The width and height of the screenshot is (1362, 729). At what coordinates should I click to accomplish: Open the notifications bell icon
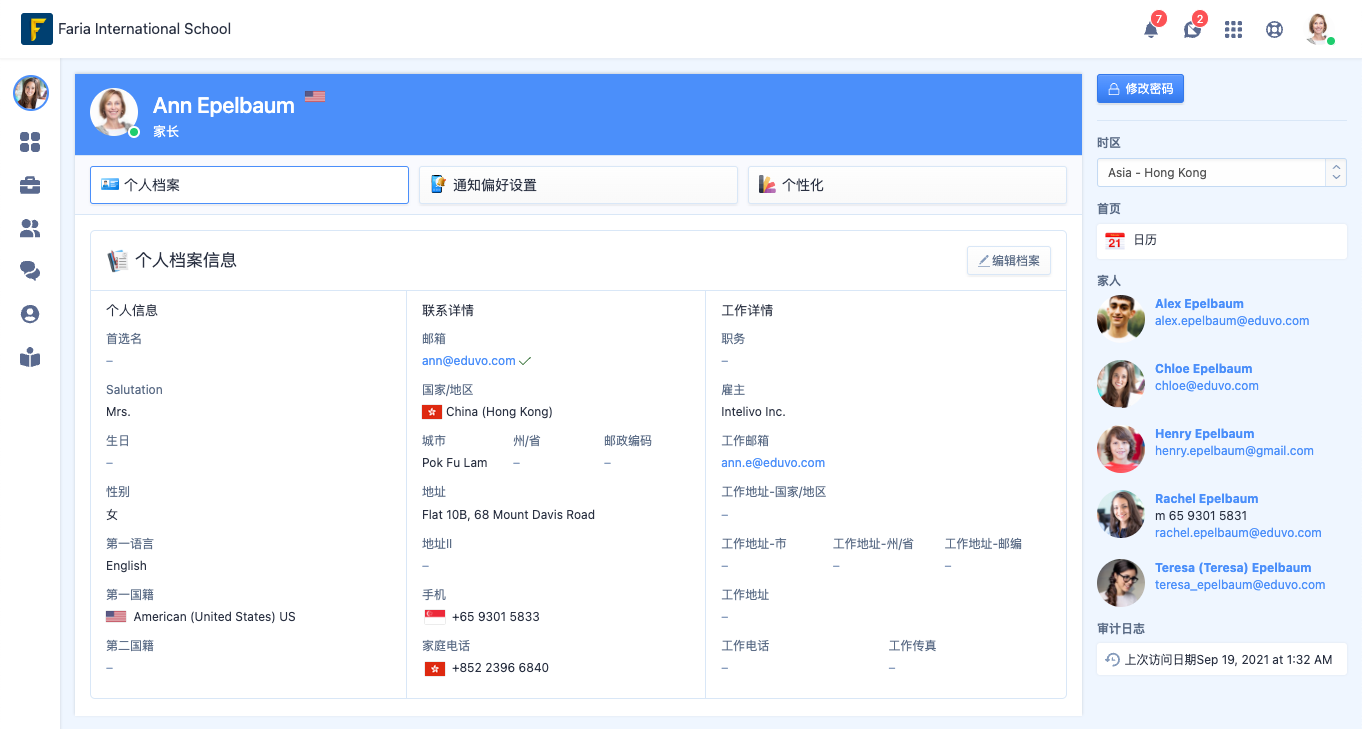tap(1151, 29)
